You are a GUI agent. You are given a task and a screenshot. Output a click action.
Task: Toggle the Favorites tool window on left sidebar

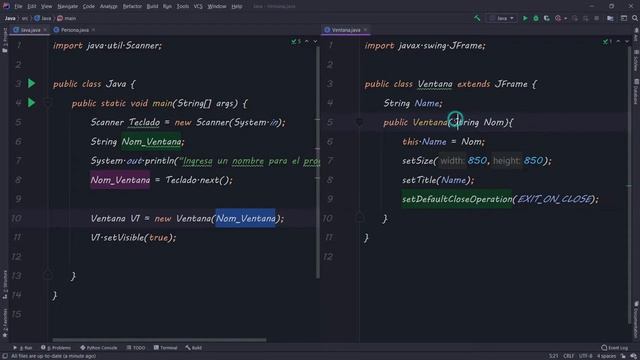tap(4, 322)
